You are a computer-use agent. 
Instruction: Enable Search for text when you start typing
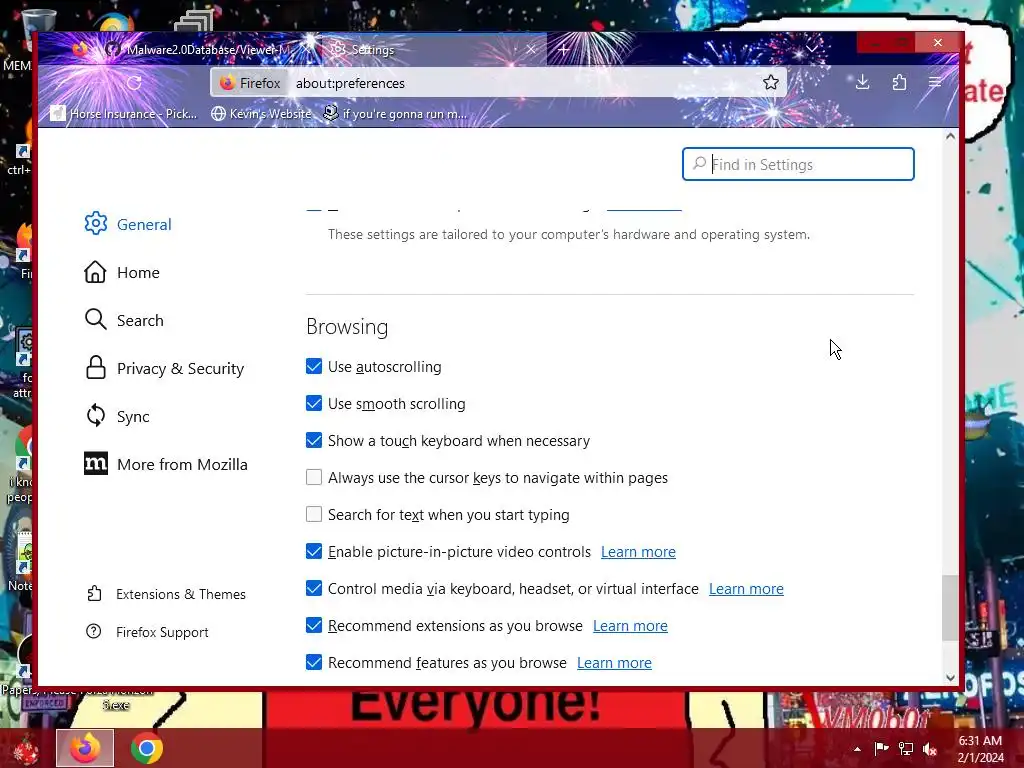pos(314,515)
